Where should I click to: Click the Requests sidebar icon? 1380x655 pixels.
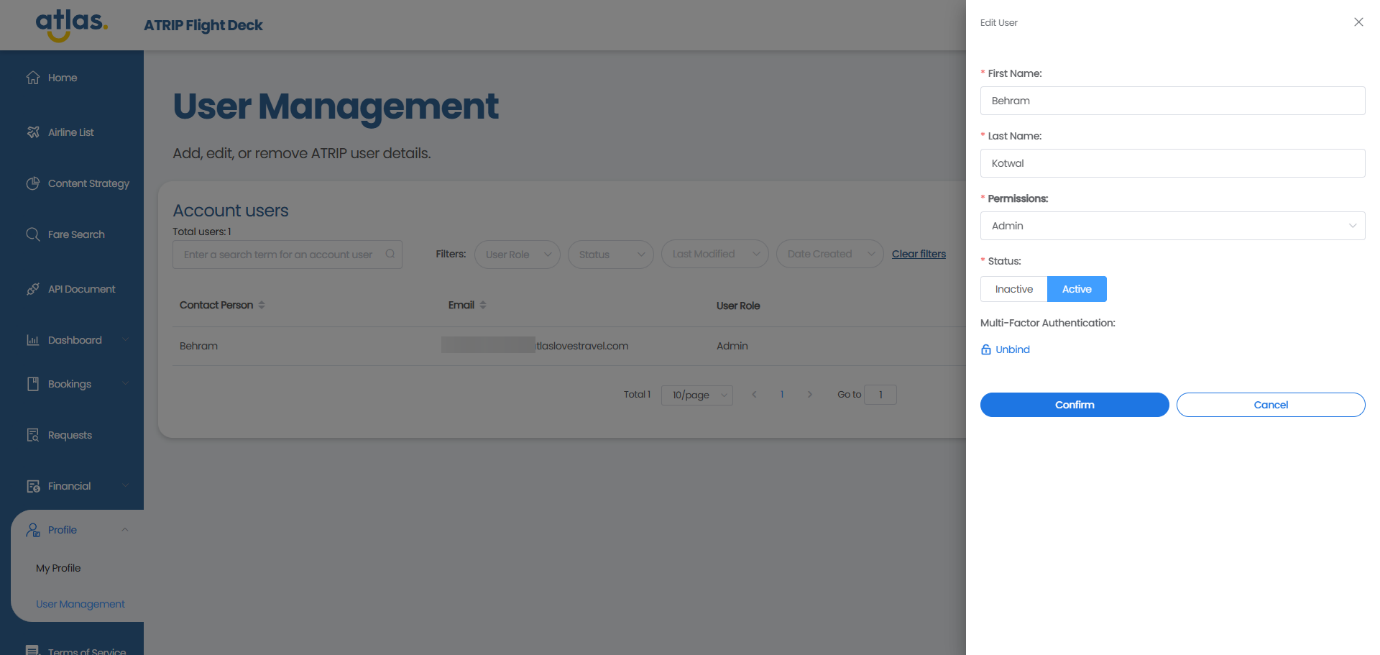click(33, 435)
